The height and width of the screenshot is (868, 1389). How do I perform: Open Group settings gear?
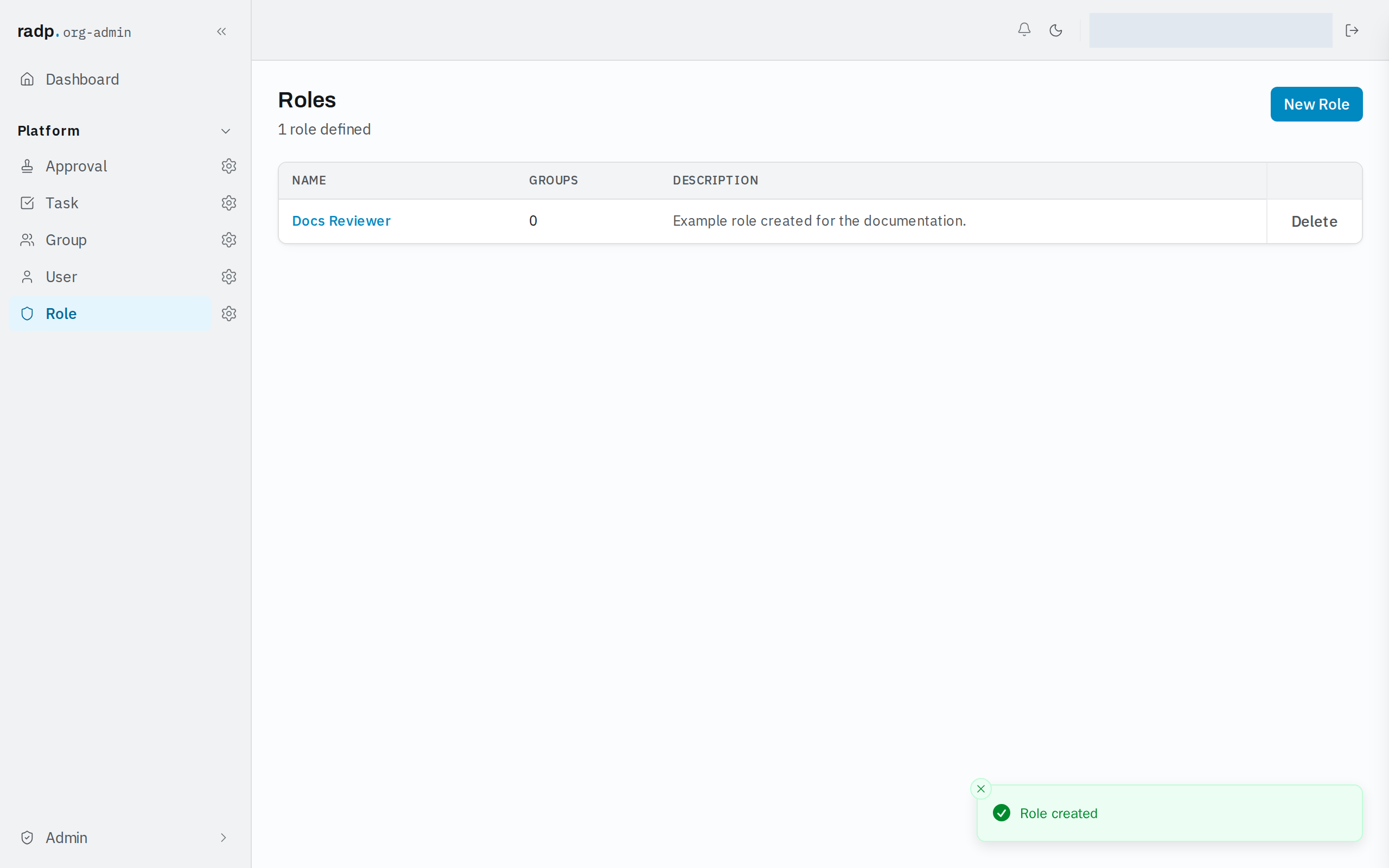[x=229, y=239]
